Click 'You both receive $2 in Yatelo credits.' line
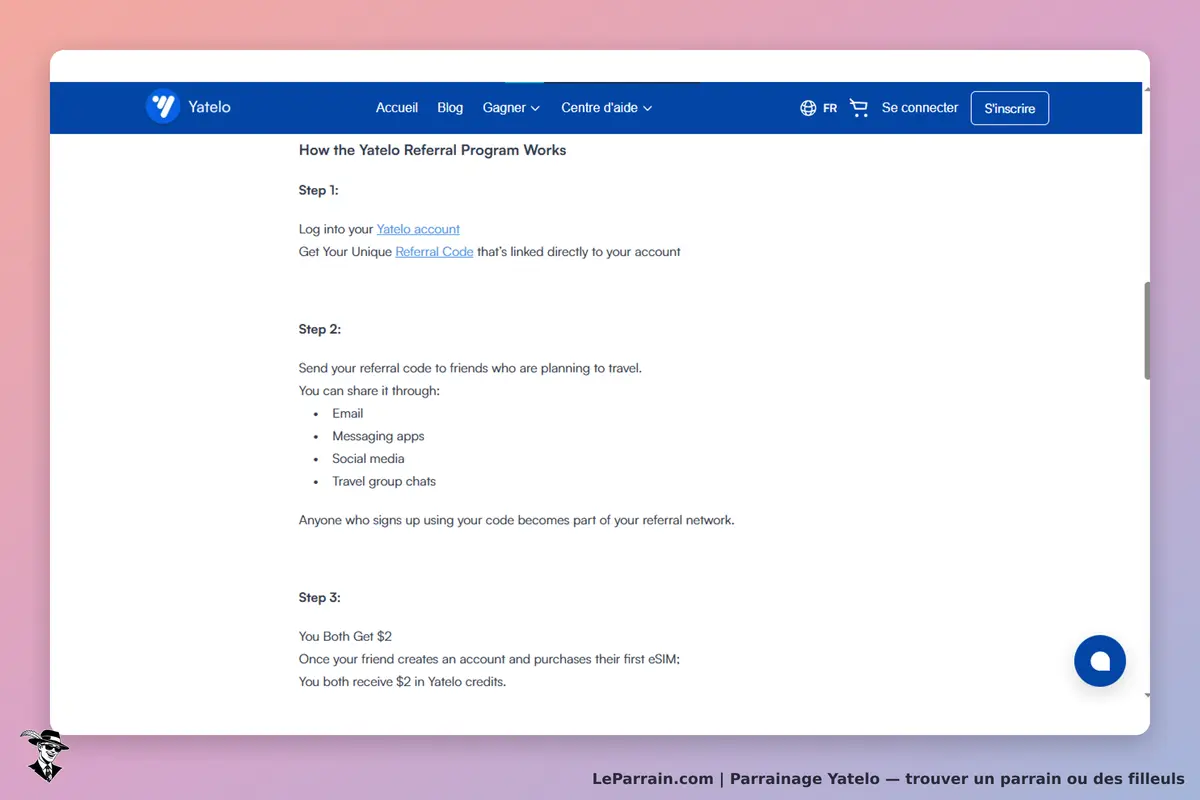1200x800 pixels. click(402, 682)
